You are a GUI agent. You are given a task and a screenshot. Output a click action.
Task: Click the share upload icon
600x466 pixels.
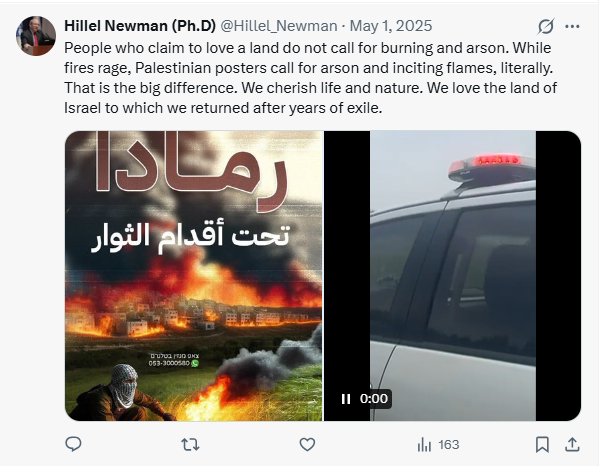[572, 445]
